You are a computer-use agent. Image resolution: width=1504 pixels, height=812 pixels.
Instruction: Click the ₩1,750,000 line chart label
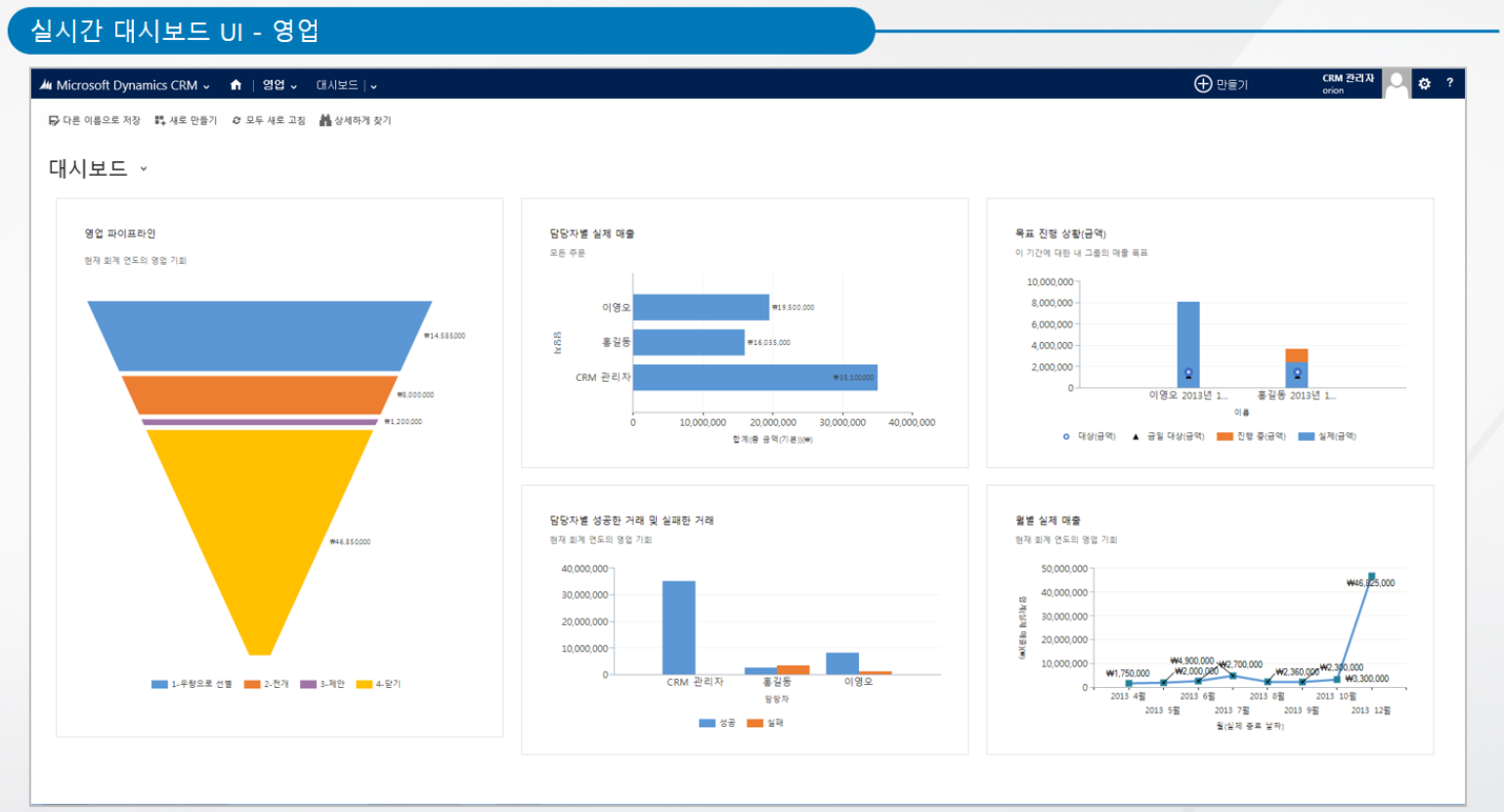[x=1128, y=673]
